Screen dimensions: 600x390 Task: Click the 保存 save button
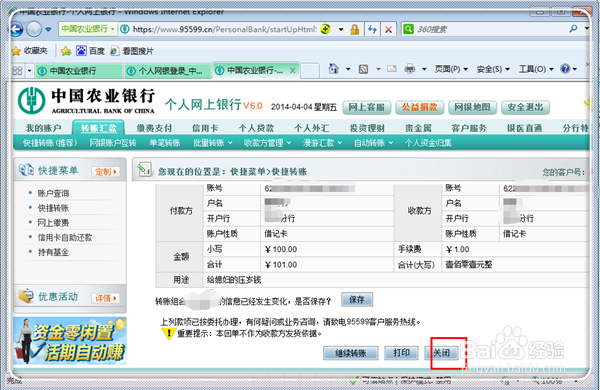357,300
